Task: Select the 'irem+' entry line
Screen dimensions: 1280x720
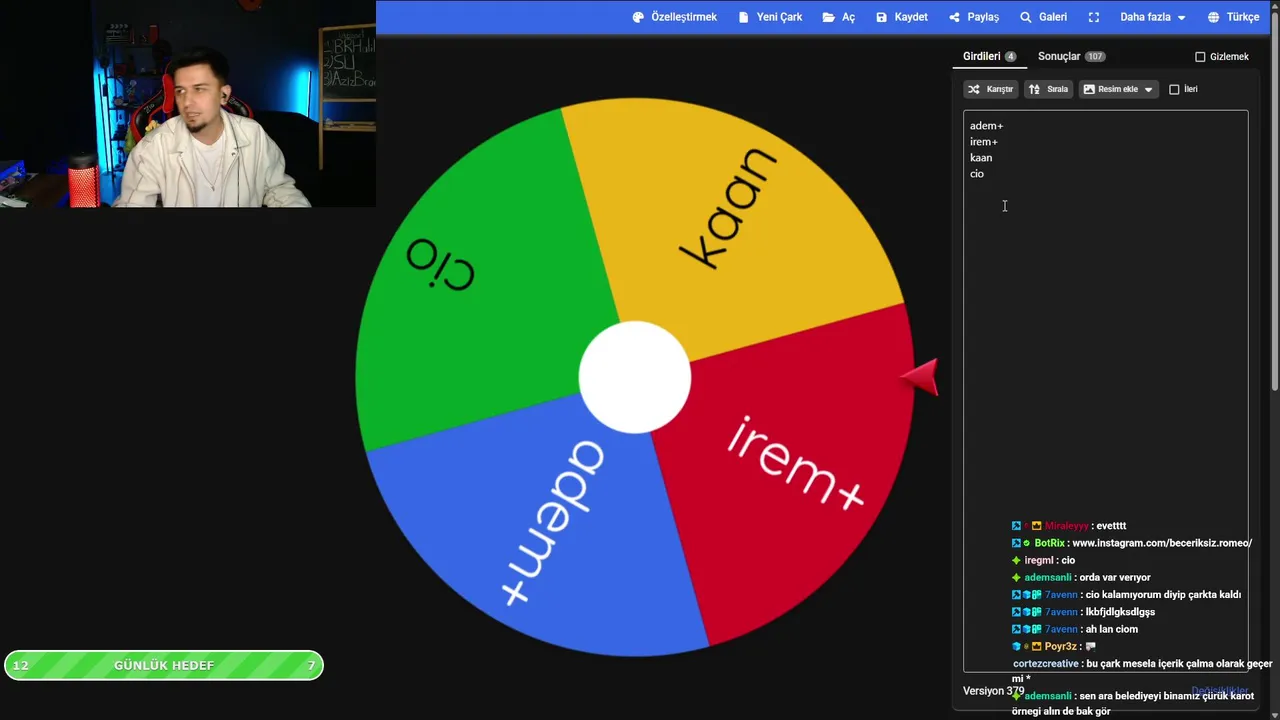Action: pos(984,142)
